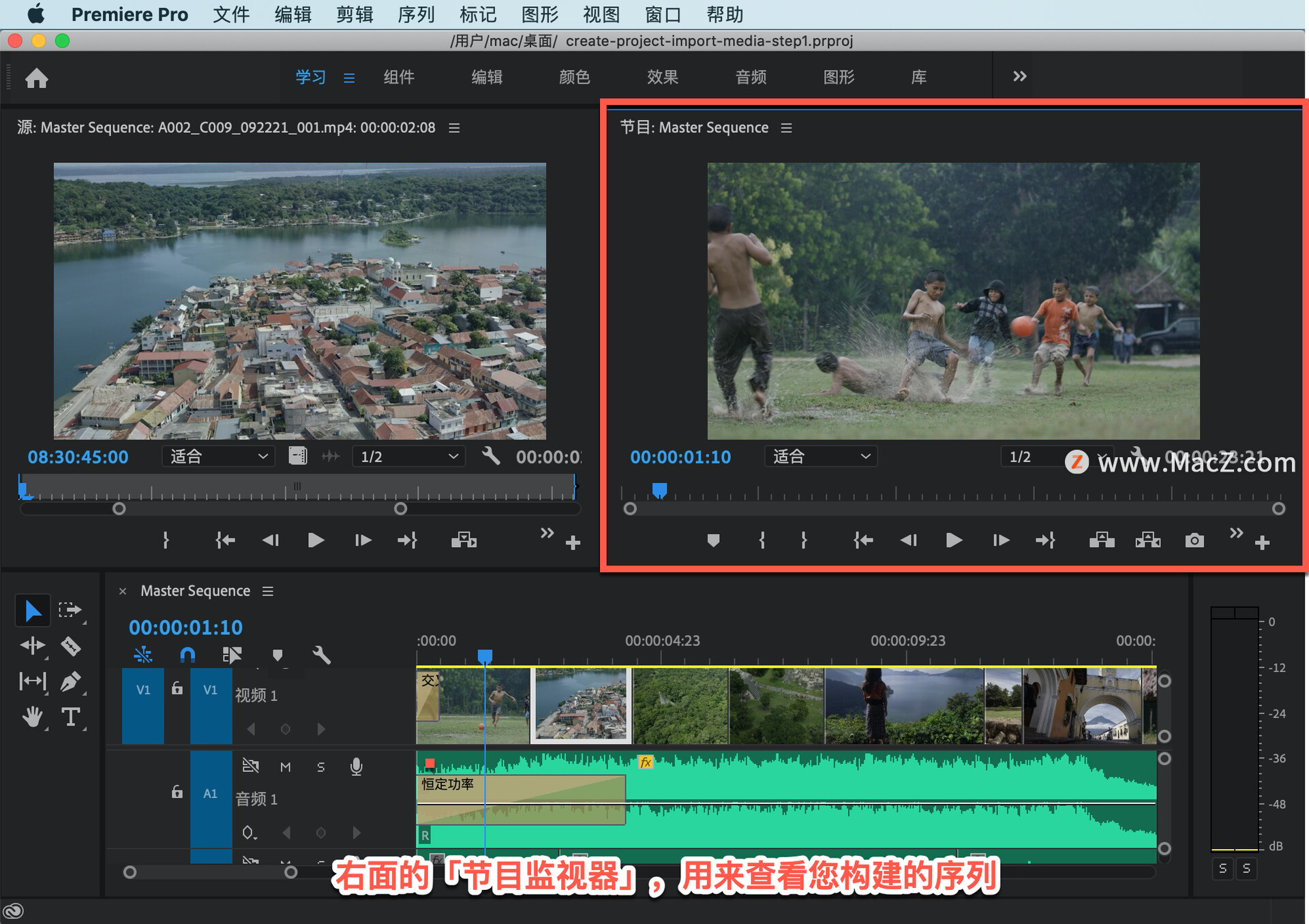Click the Home icon

[37, 78]
